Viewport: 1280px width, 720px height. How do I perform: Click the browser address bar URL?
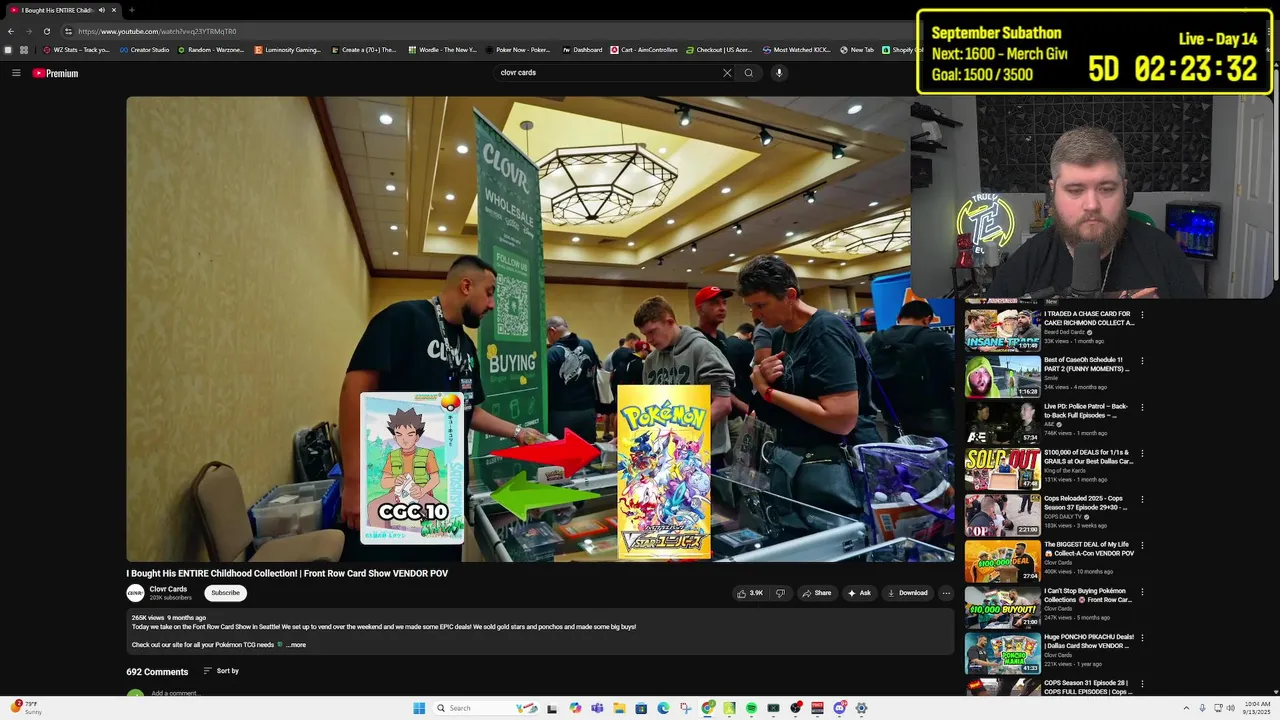pos(157,31)
